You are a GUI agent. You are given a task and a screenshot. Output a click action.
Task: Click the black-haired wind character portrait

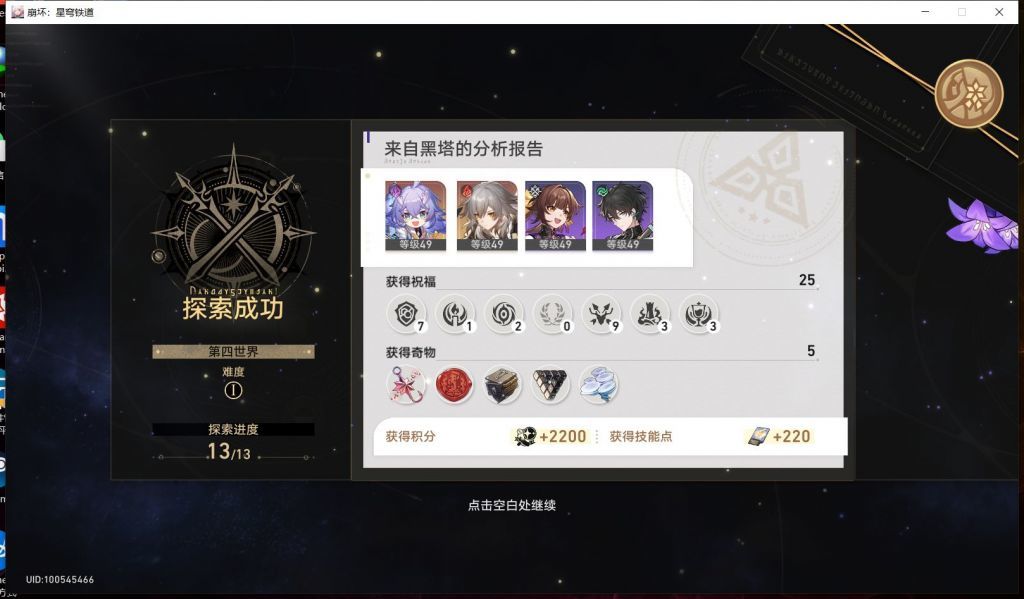click(622, 216)
